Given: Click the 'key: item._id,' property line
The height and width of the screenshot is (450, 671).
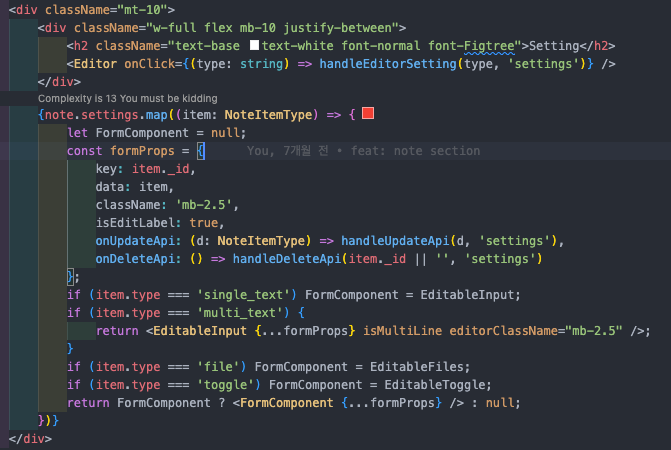Looking at the screenshot, I should tap(145, 169).
